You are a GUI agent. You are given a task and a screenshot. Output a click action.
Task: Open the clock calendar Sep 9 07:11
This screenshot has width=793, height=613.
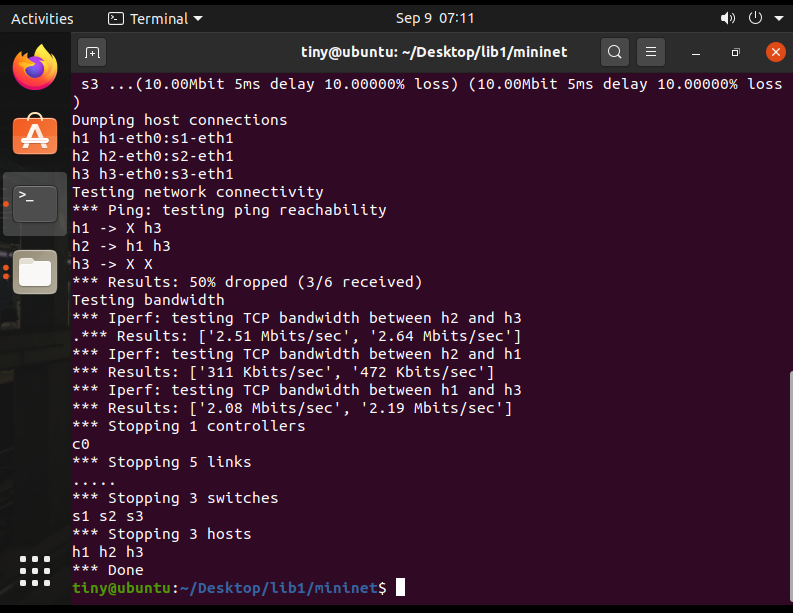tap(435, 19)
